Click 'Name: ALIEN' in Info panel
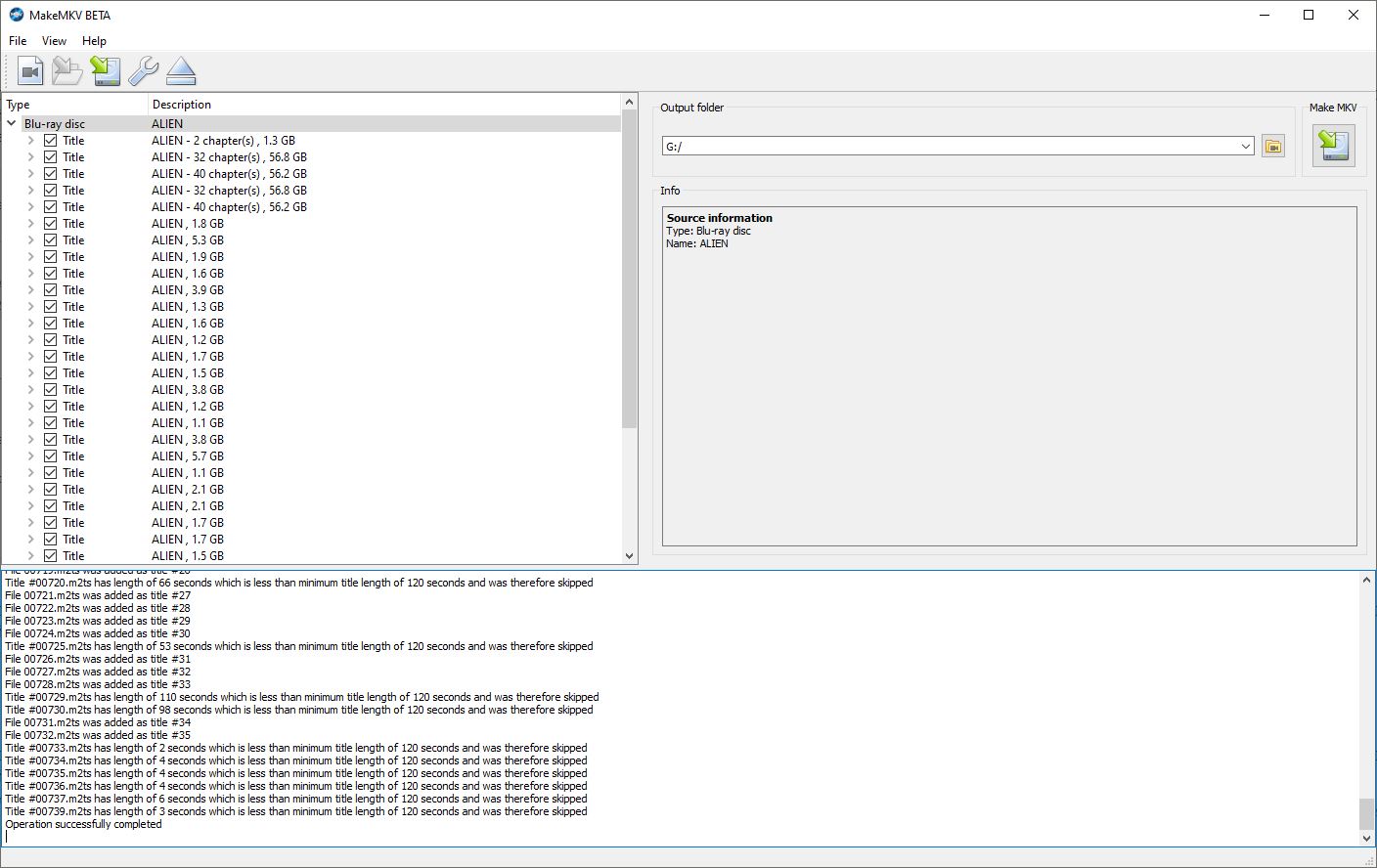This screenshot has height=868, width=1377. pos(697,244)
